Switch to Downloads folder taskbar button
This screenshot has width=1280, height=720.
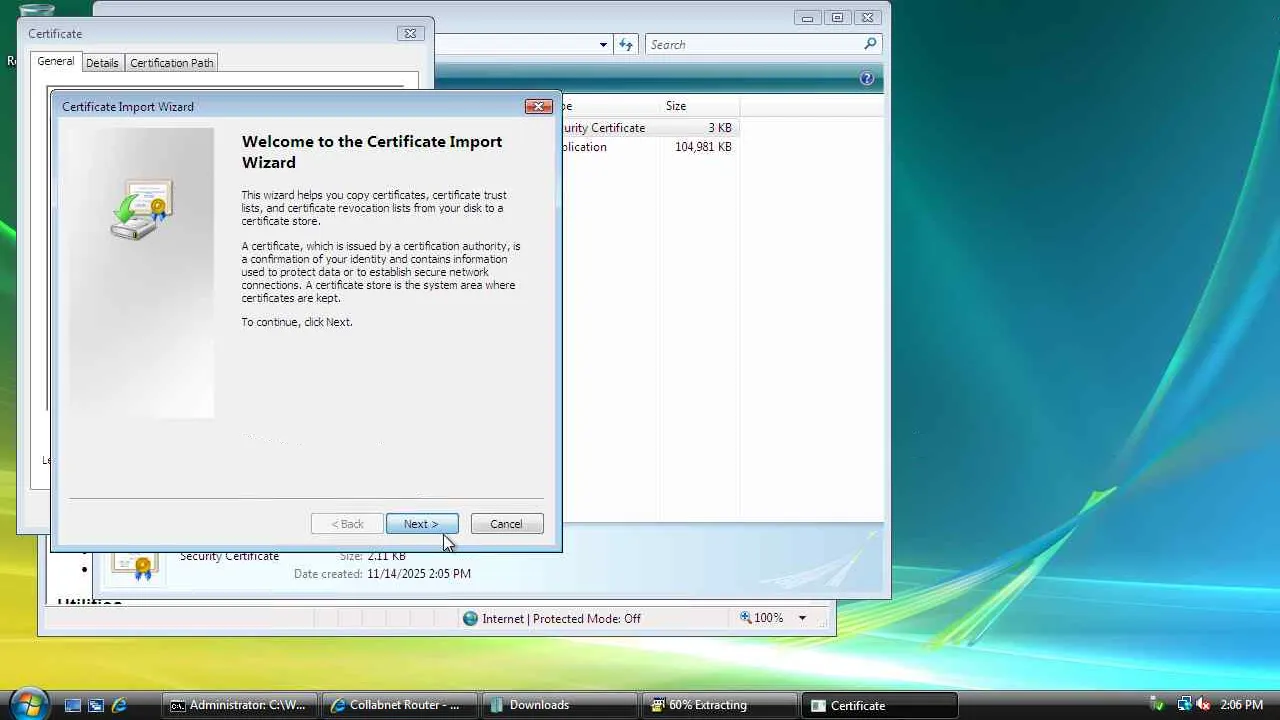(x=560, y=705)
